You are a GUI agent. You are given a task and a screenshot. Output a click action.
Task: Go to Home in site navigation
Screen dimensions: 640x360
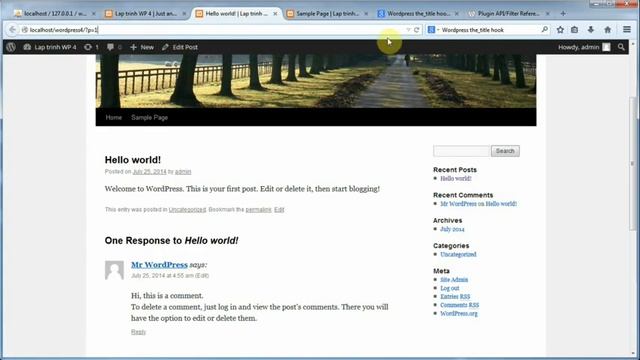coord(113,118)
